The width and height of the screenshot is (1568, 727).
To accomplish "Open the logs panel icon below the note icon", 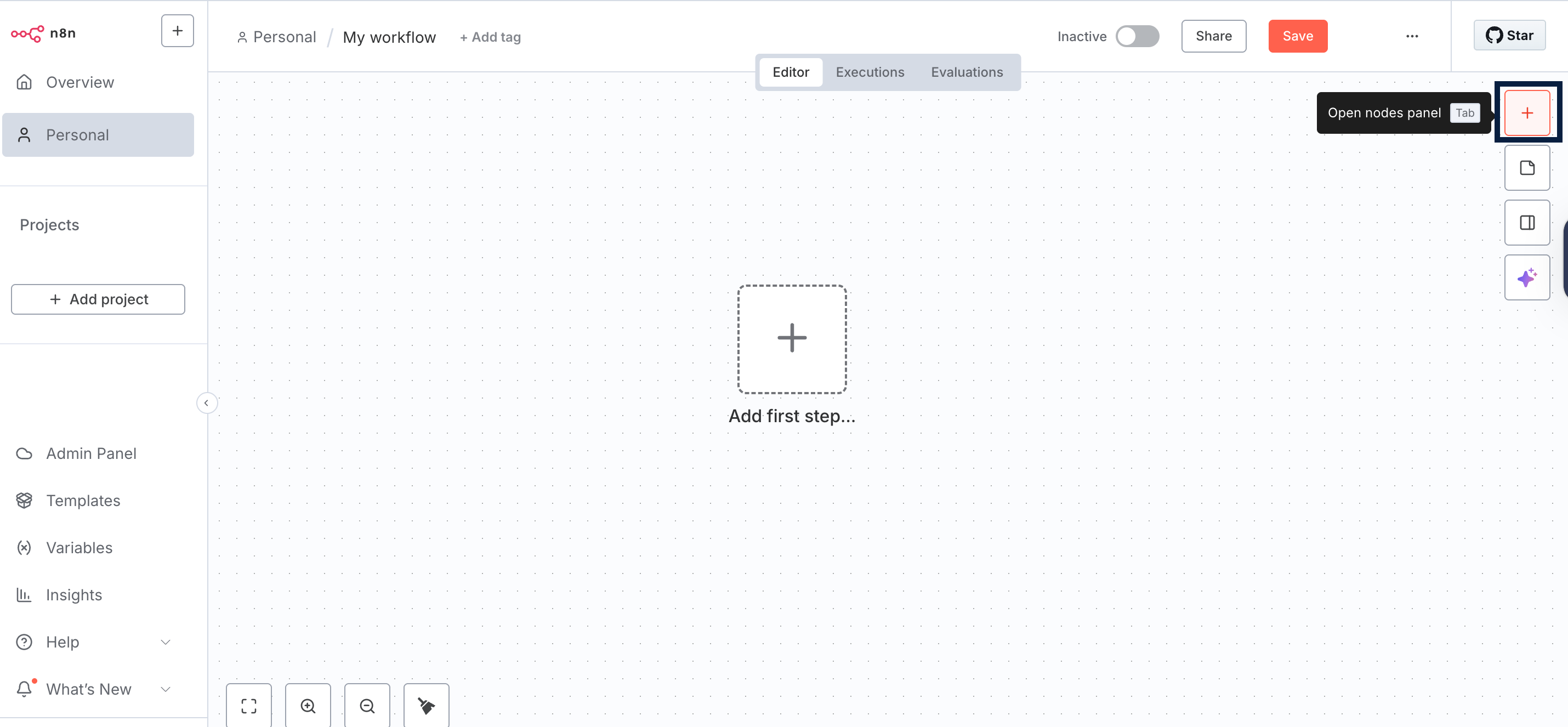I will (1527, 222).
